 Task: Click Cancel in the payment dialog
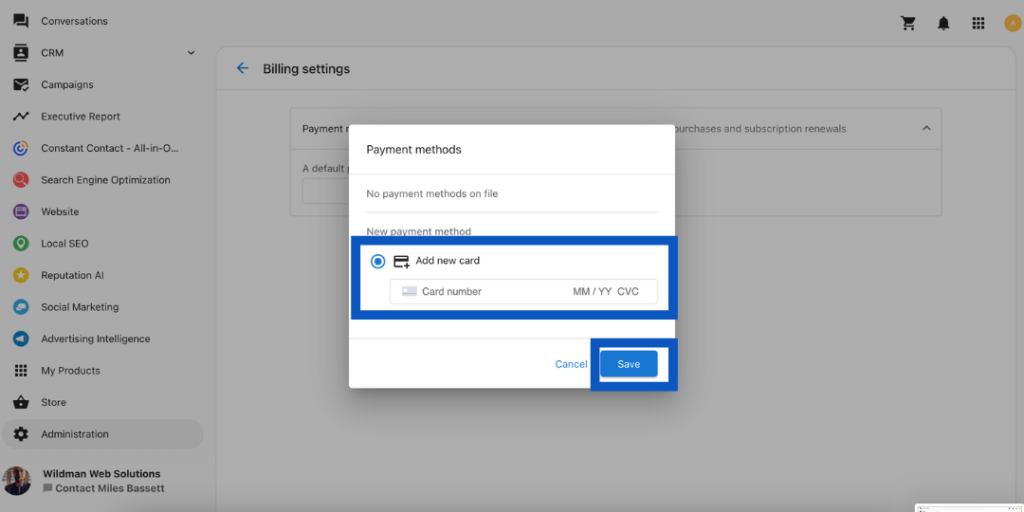(x=571, y=364)
